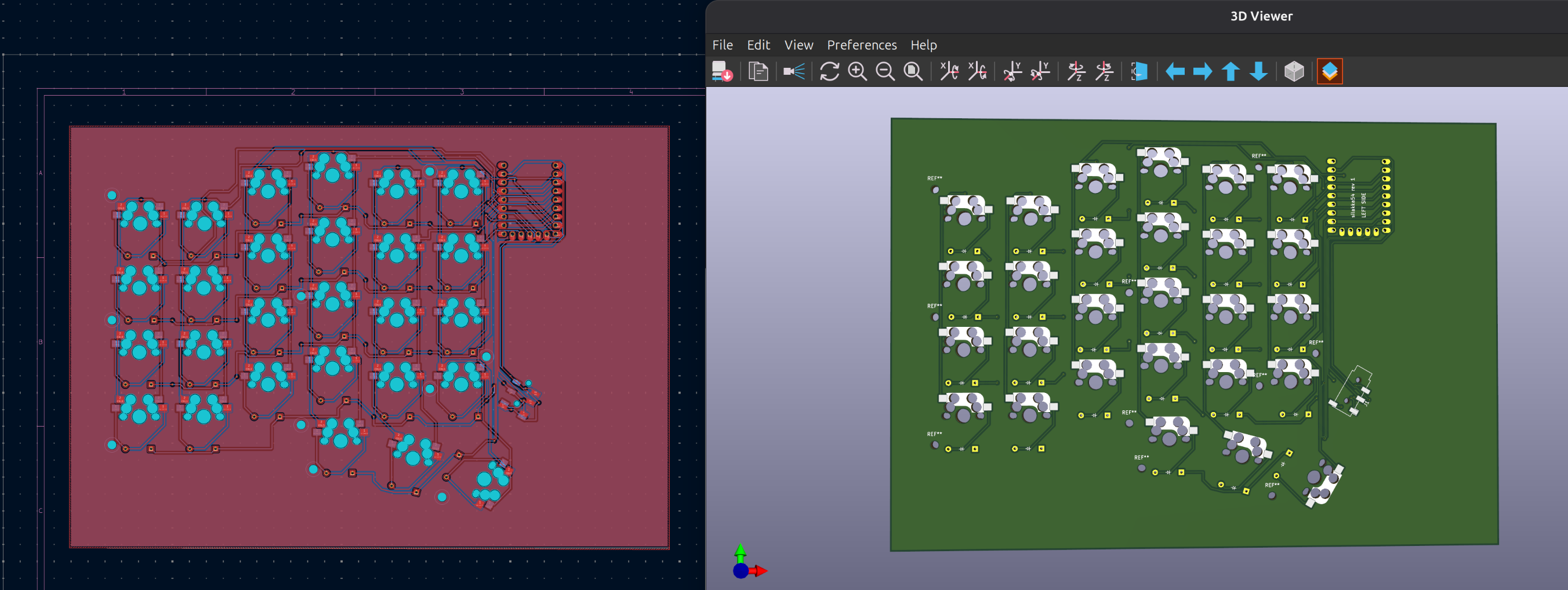Zoom in on the 3D board
Screen dimensions: 1568x590
(x=857, y=72)
